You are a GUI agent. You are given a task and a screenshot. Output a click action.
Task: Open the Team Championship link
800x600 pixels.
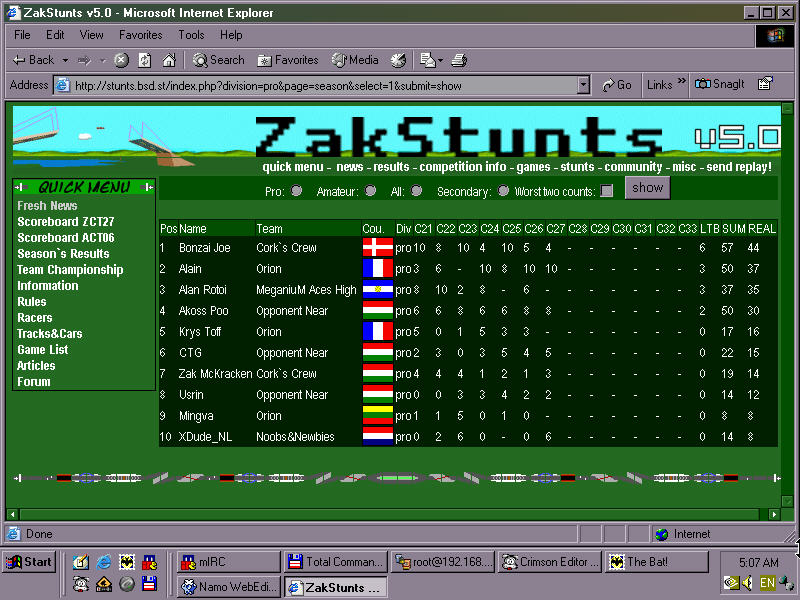70,270
